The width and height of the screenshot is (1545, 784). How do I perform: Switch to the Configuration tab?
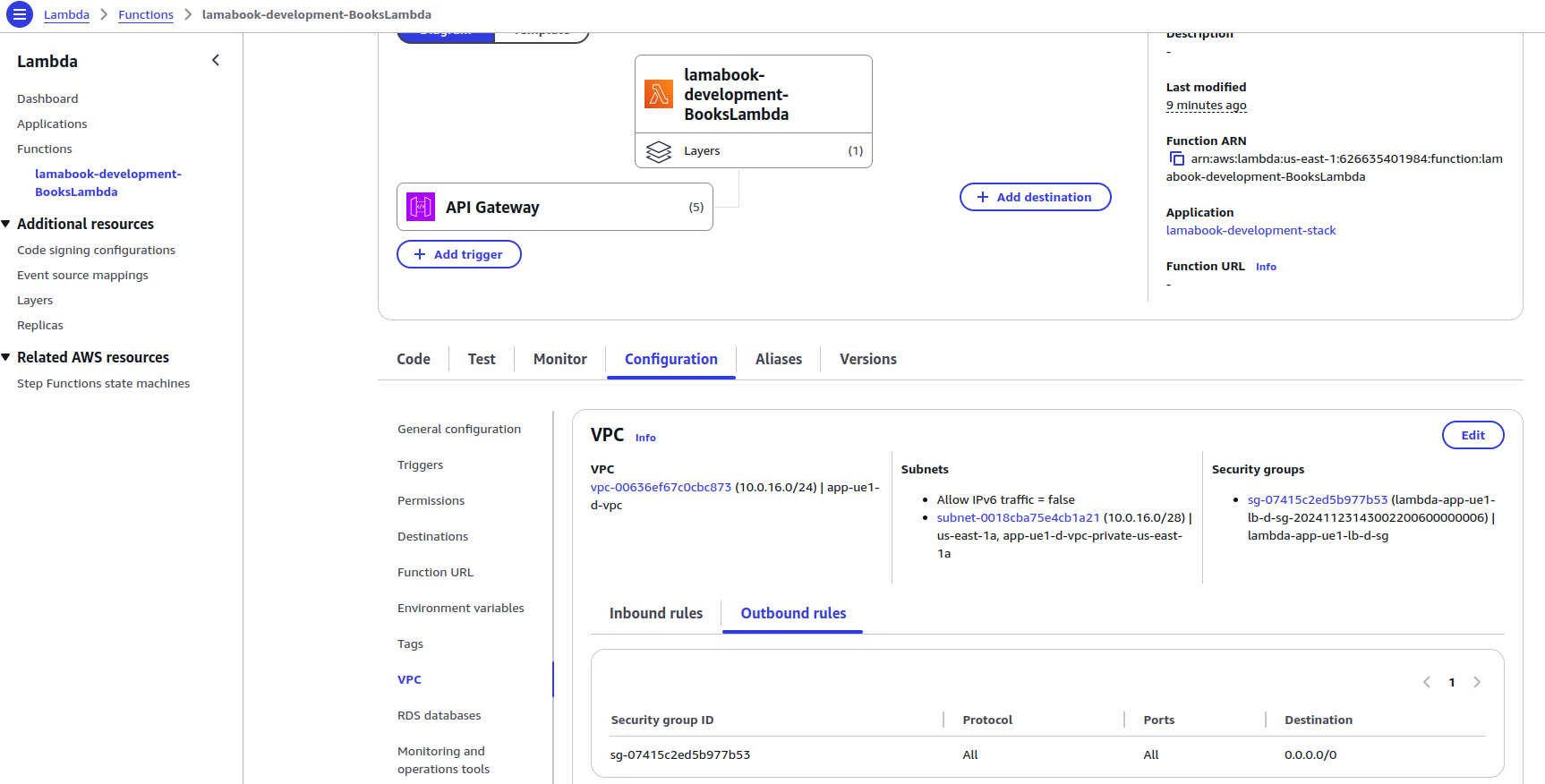click(x=671, y=359)
